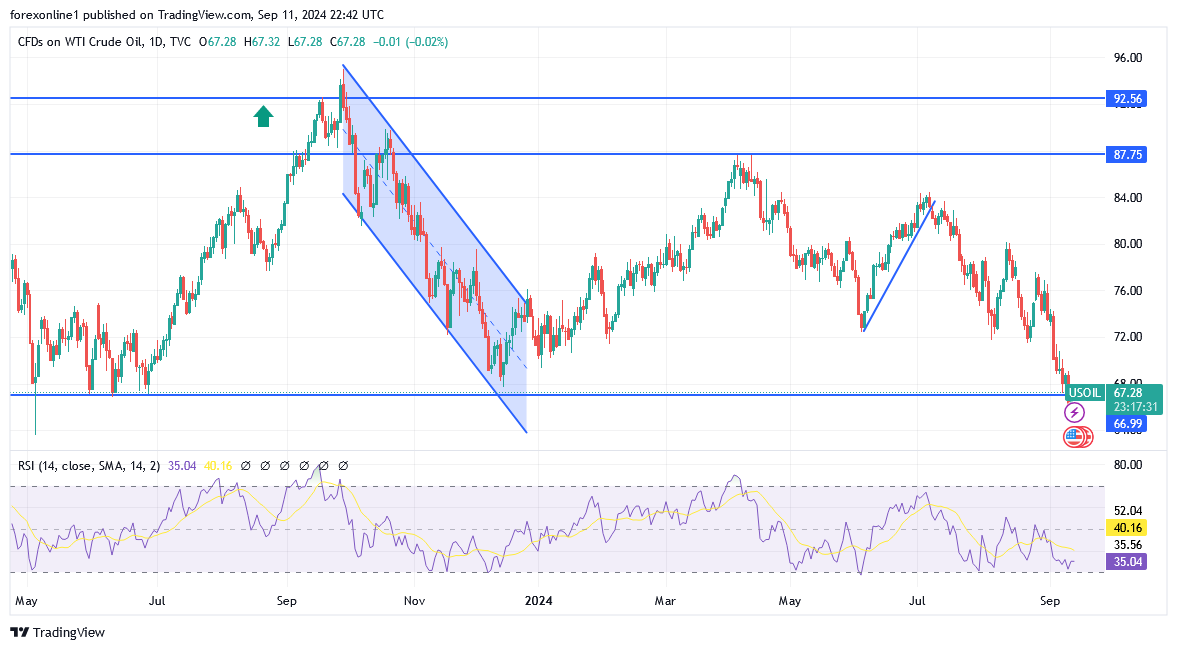Click the close value C67.28

coord(346,42)
